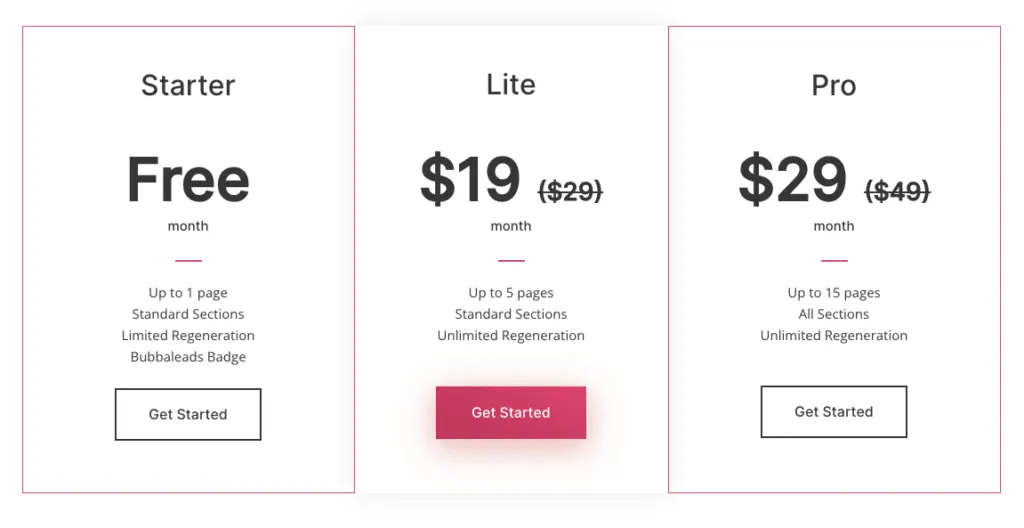
Task: Click the Pro plan heading
Action: [x=833, y=86]
